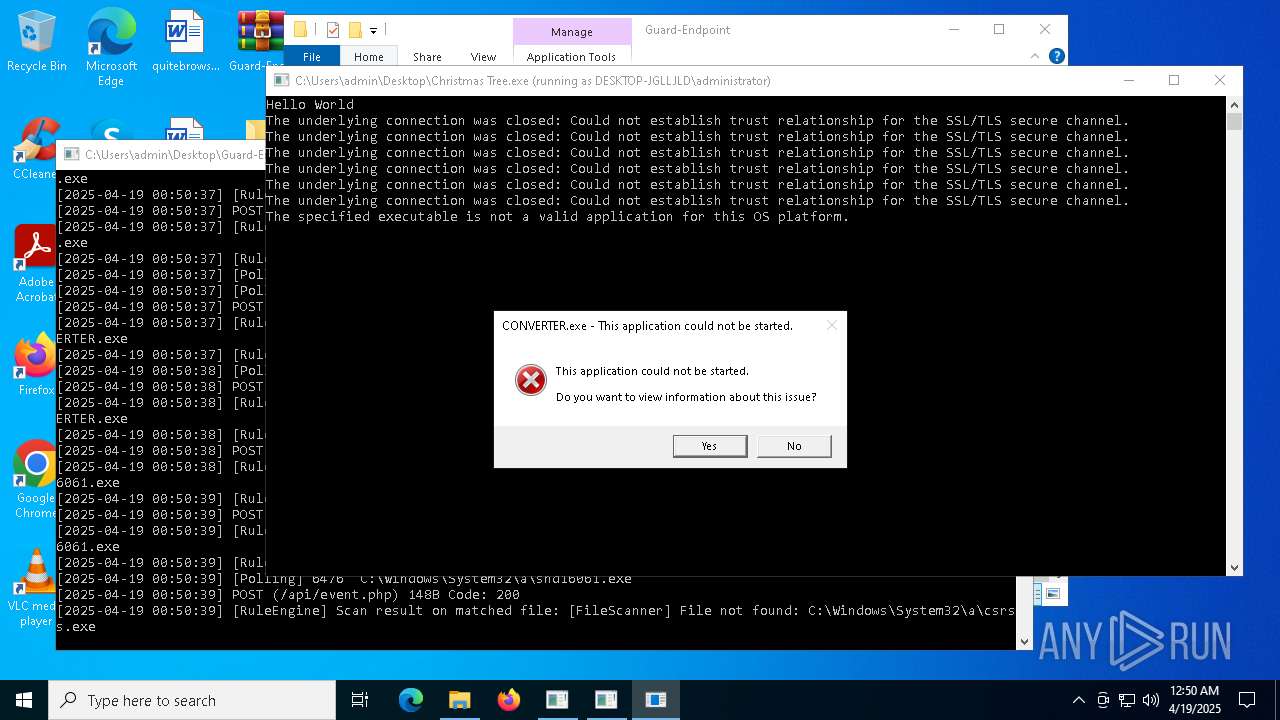The height and width of the screenshot is (720, 1280).
Task: Open the File tab in Guard-Endpoint Explorer
Action: click(x=312, y=57)
